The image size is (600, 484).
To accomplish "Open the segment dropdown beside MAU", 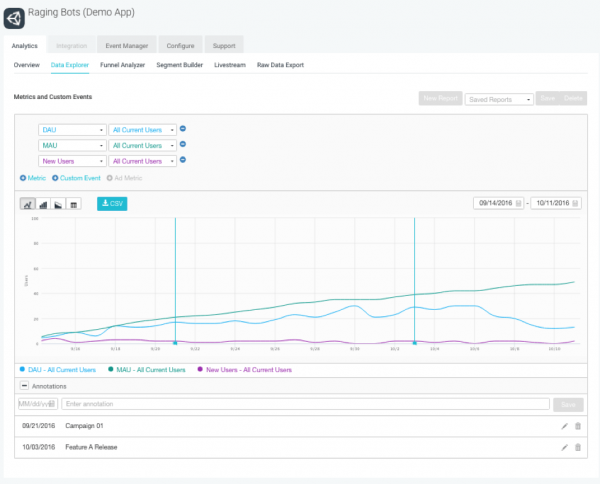I will pos(142,145).
